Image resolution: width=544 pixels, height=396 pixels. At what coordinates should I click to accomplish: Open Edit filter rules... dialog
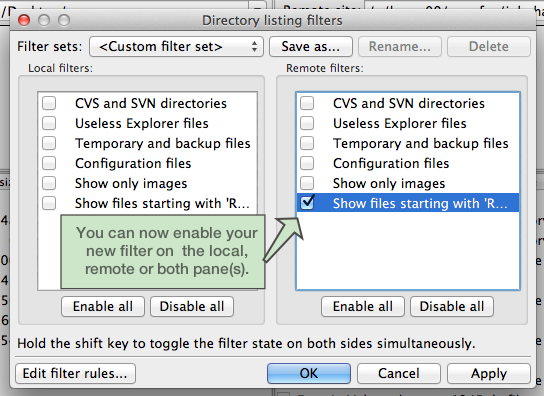click(75, 373)
